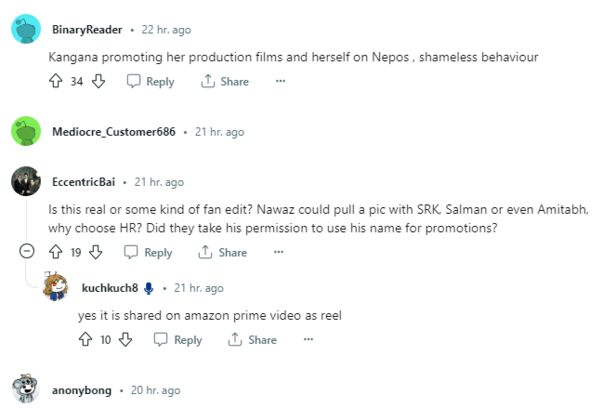Click EccentricBai's avatar image

(x=26, y=181)
